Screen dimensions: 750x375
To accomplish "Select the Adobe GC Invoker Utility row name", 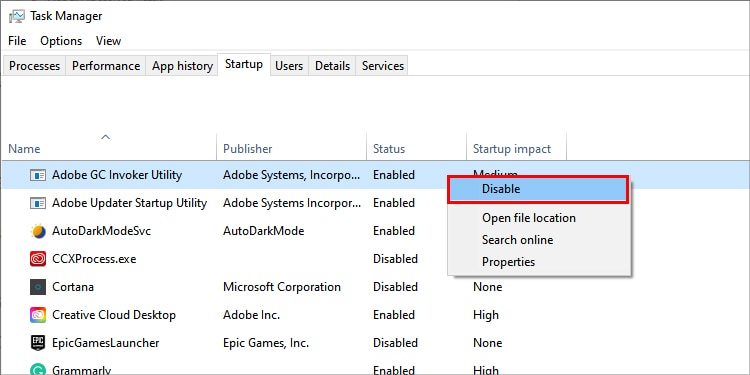I will pyautogui.click(x=117, y=175).
